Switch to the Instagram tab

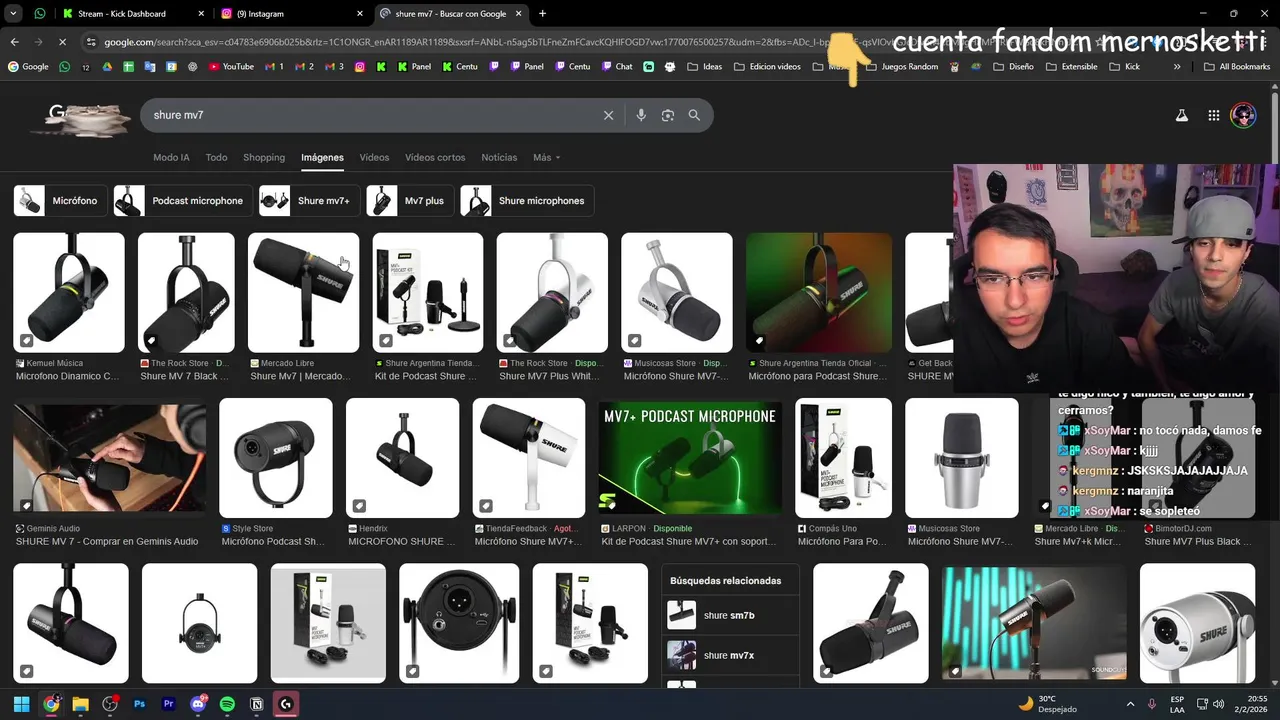(291, 14)
